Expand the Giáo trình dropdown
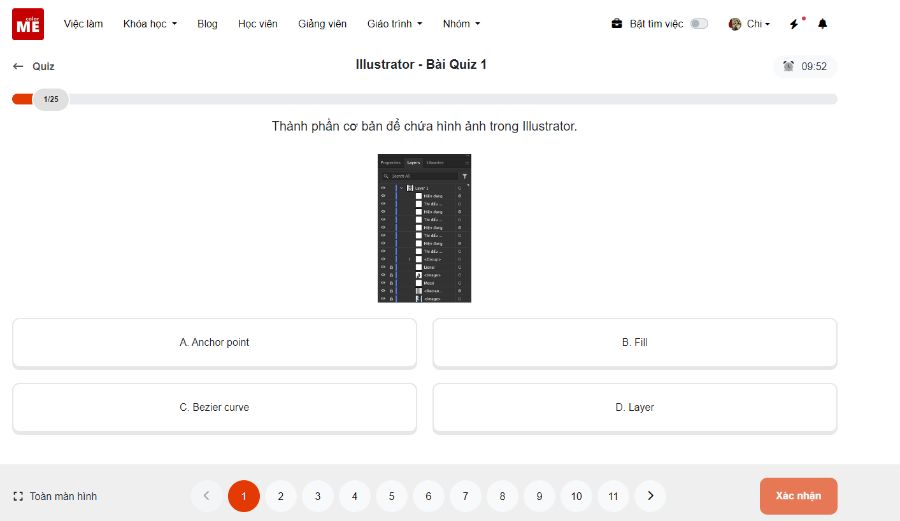Screen dimensions: 900x521 394,24
